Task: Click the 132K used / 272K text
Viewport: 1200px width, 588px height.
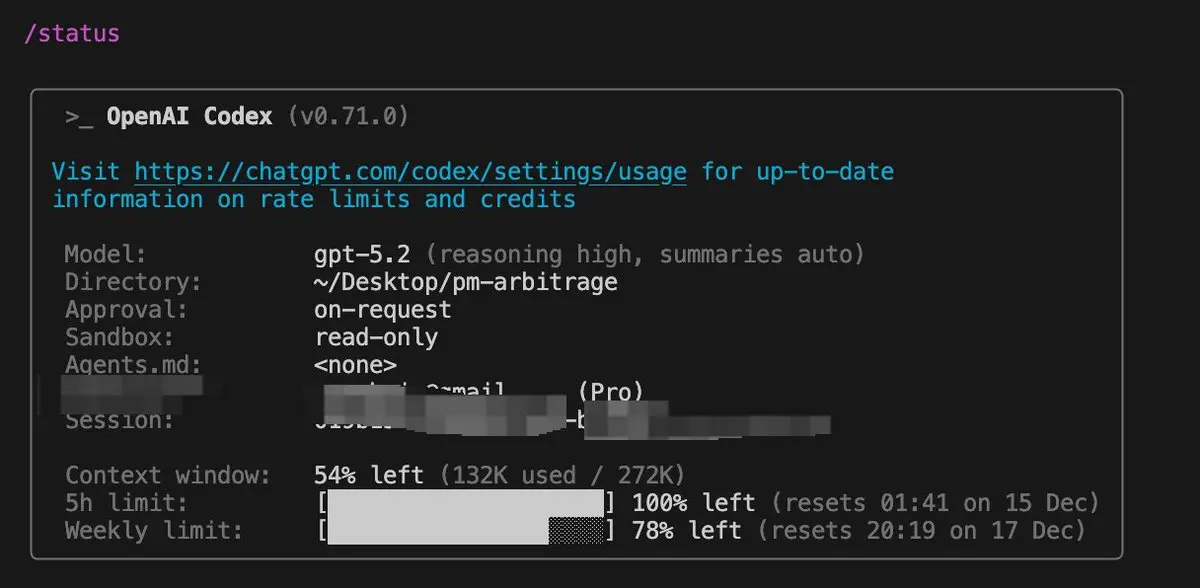Action: pyautogui.click(x=561, y=475)
